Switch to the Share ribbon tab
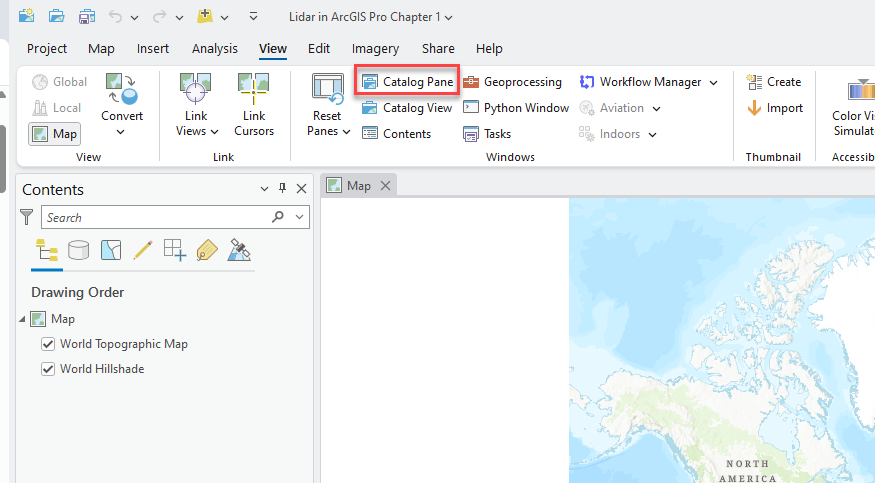 click(x=438, y=49)
